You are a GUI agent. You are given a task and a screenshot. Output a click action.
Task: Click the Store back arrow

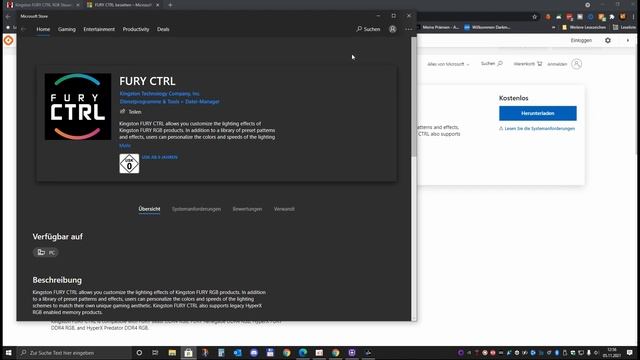point(23,29)
